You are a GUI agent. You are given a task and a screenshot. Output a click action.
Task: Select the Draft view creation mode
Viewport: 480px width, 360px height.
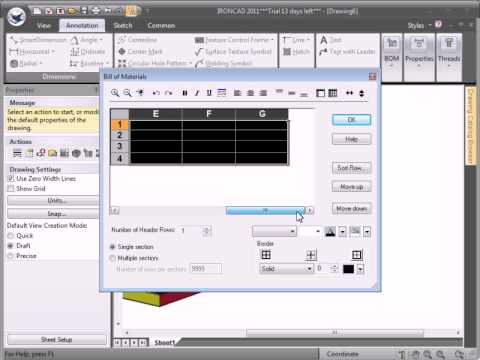[11, 246]
